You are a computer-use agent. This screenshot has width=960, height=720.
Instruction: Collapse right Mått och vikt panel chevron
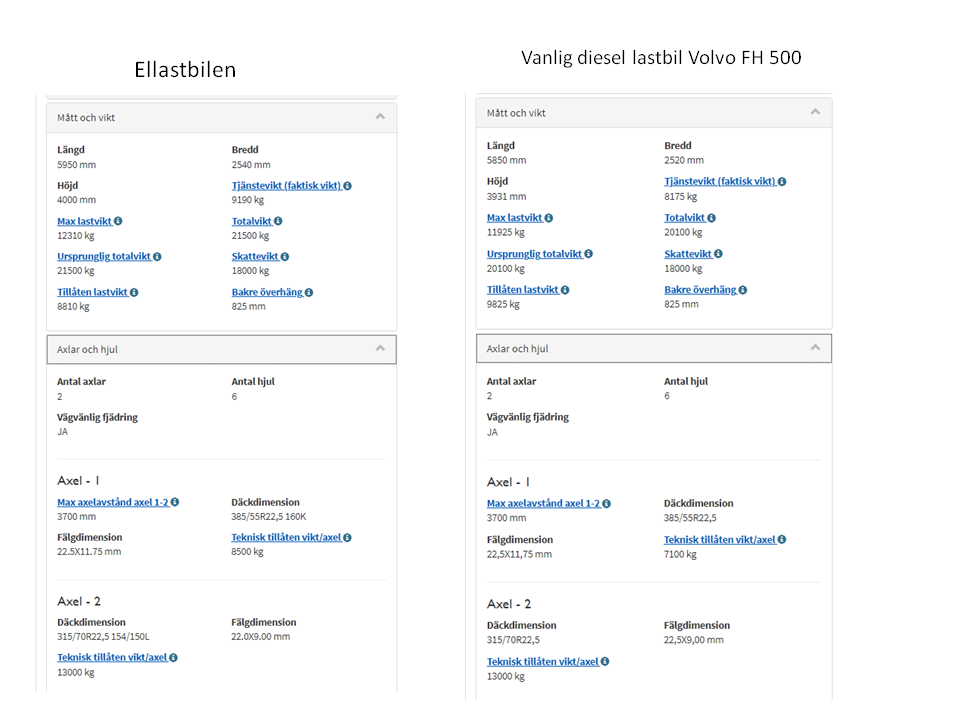pos(815,112)
